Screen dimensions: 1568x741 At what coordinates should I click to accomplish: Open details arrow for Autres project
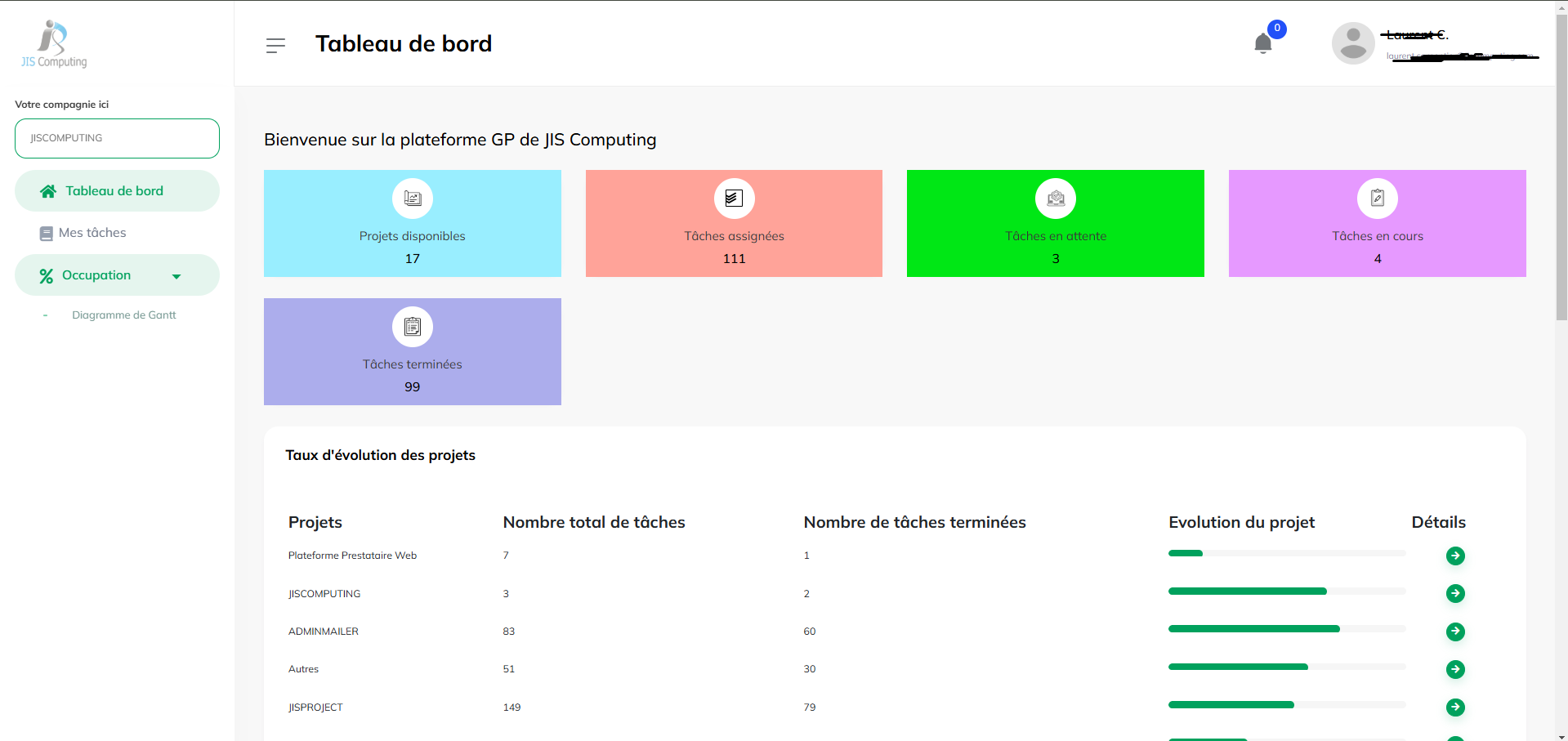coord(1455,669)
